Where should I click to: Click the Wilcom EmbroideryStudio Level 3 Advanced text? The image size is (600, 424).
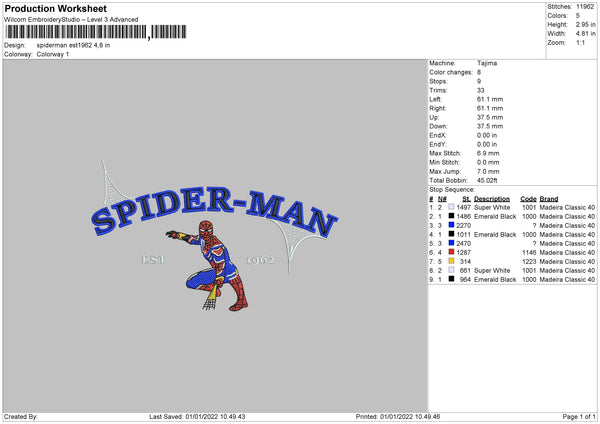coord(71,20)
